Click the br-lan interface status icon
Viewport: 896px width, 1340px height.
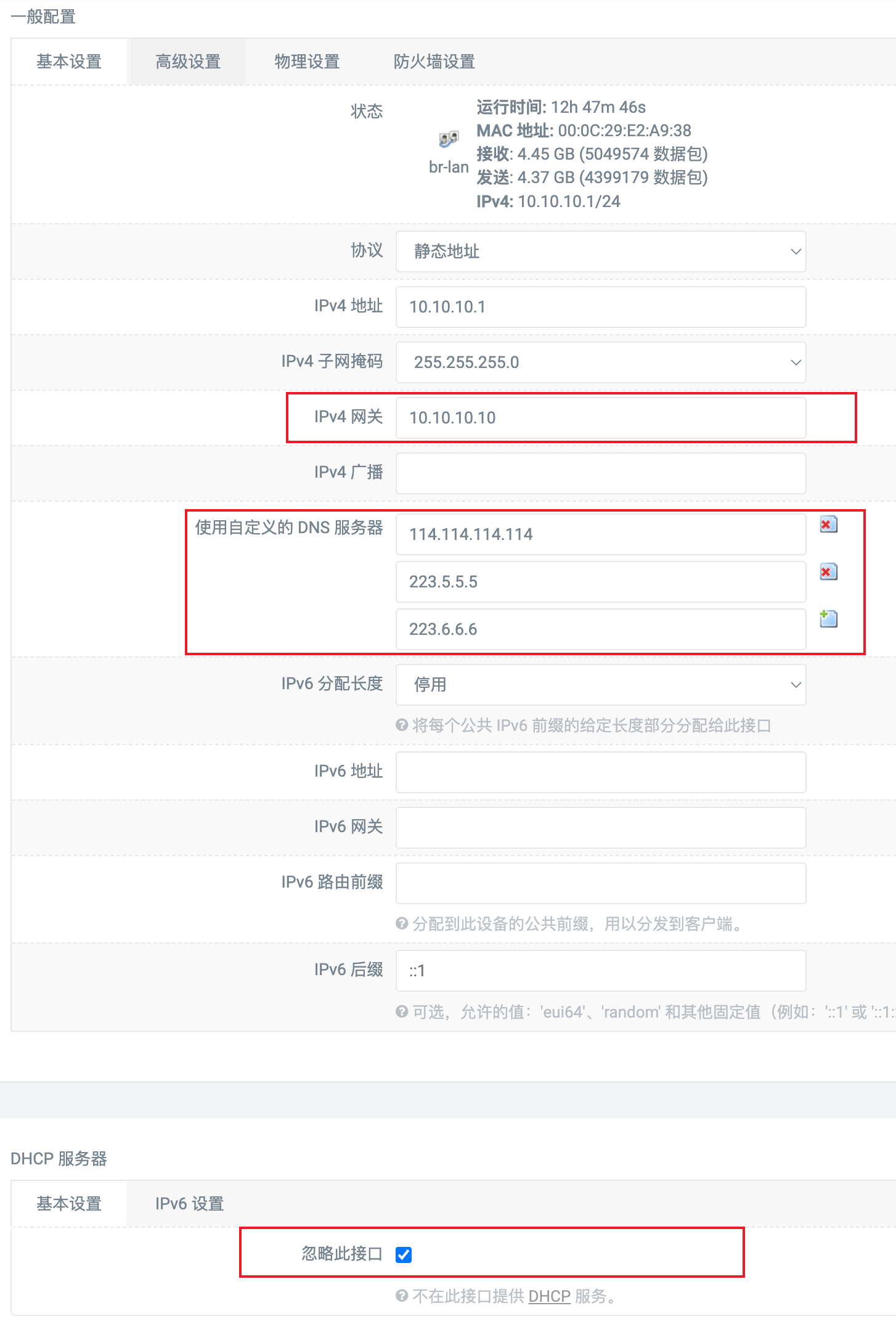point(449,139)
